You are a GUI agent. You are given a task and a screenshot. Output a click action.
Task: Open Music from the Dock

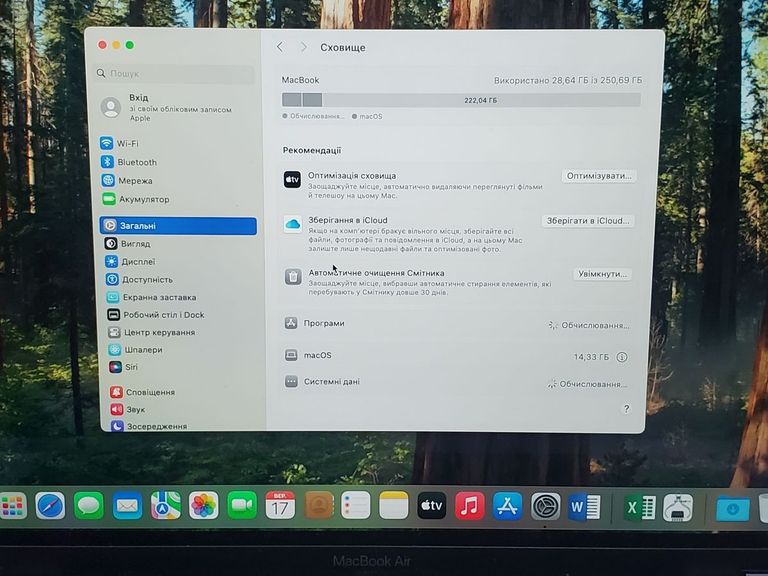point(470,506)
